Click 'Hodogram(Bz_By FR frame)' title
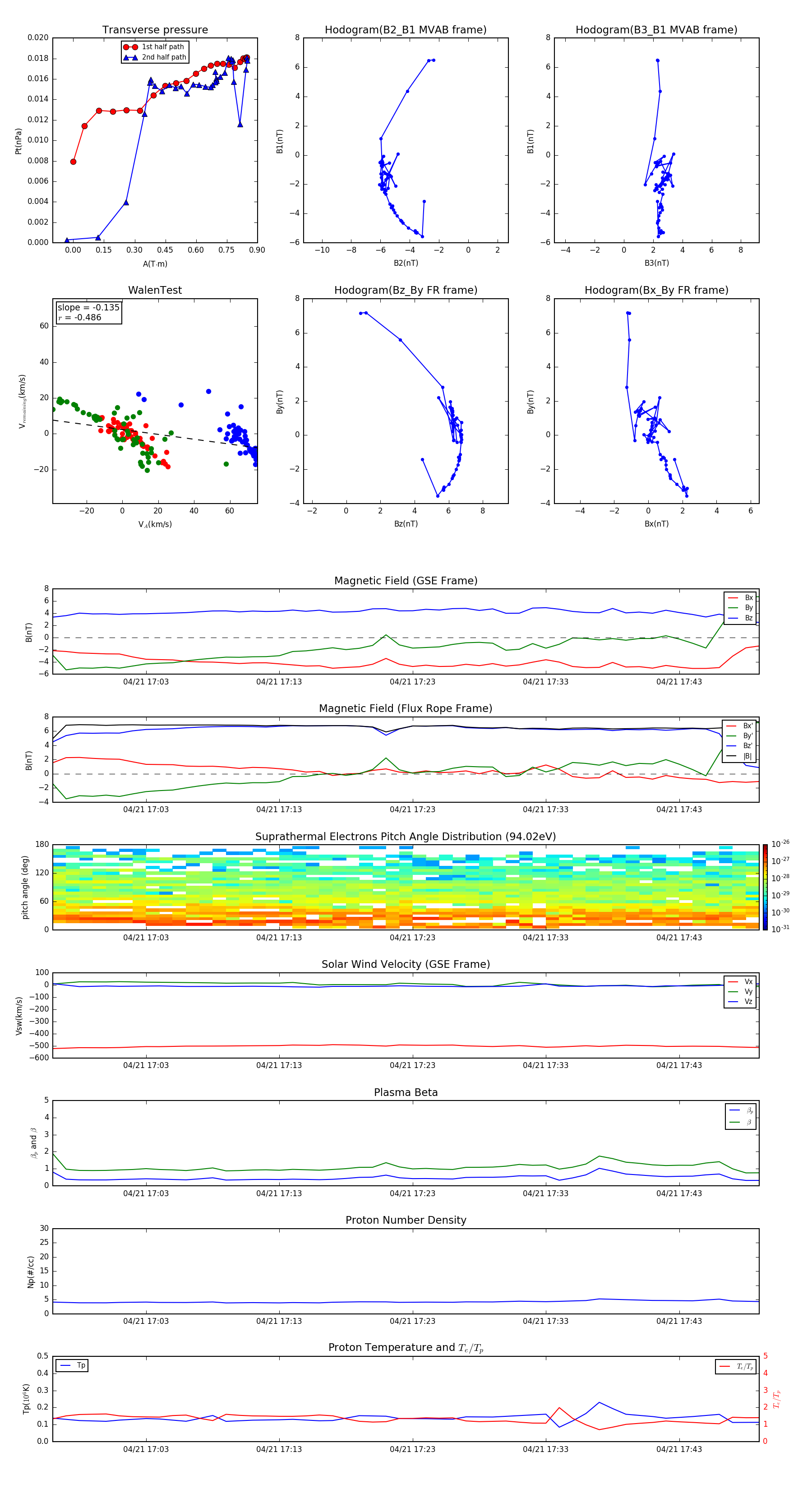The width and height of the screenshot is (812, 1489). click(x=406, y=290)
